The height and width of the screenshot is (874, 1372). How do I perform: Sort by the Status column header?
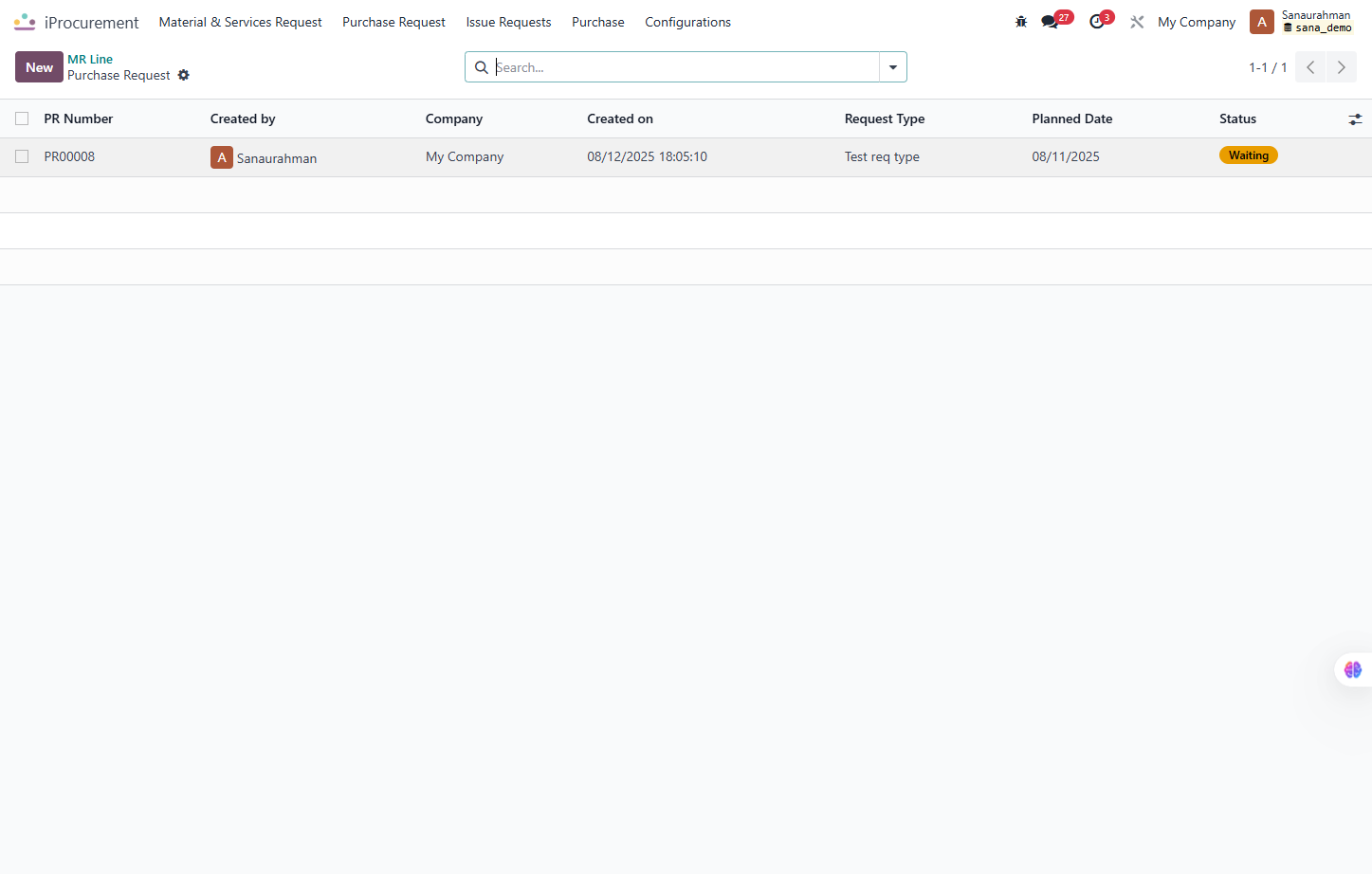(x=1237, y=118)
